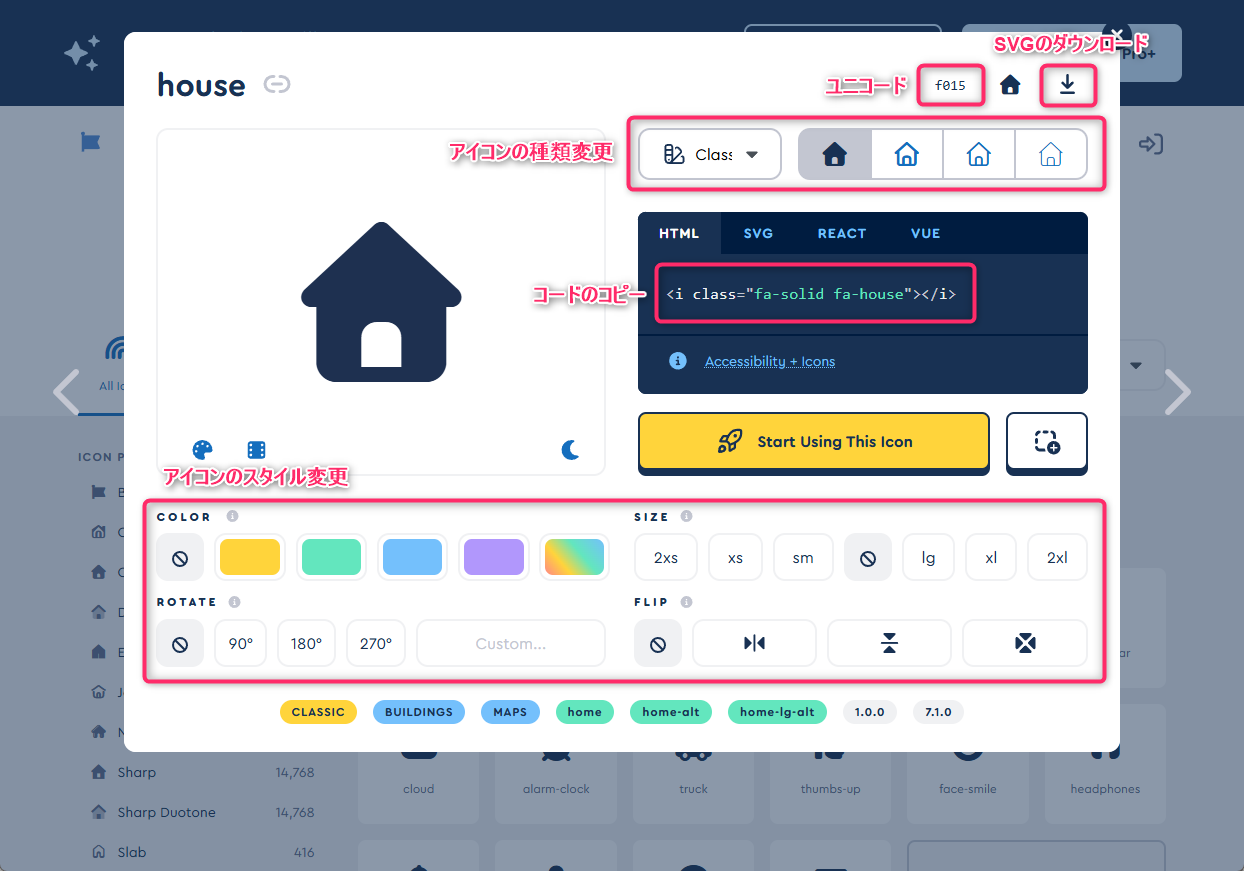Viewport: 1244px width, 871px height.
Task: Switch to the SVG code tab
Action: [x=758, y=233]
